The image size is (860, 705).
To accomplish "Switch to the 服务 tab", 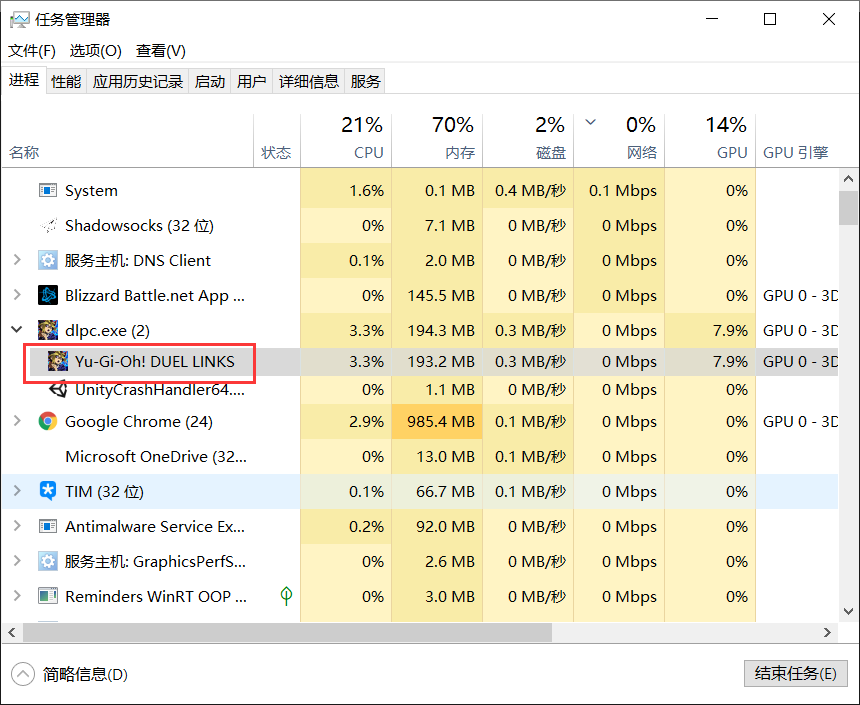I will (x=365, y=81).
